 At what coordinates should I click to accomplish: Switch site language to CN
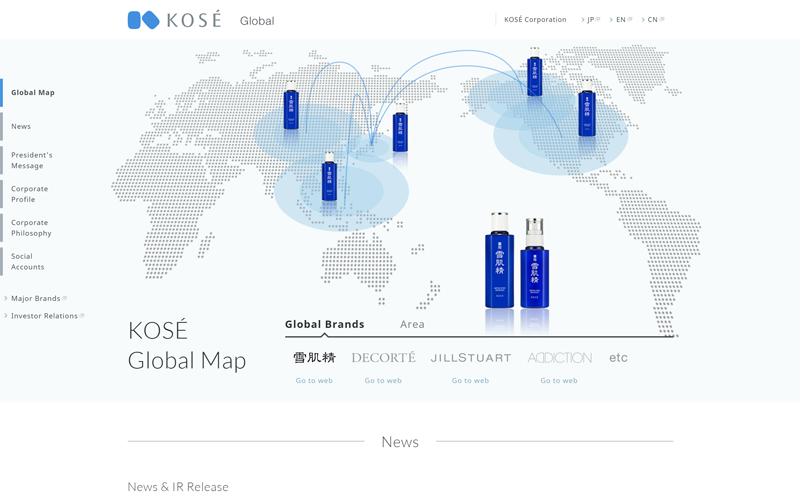point(653,19)
